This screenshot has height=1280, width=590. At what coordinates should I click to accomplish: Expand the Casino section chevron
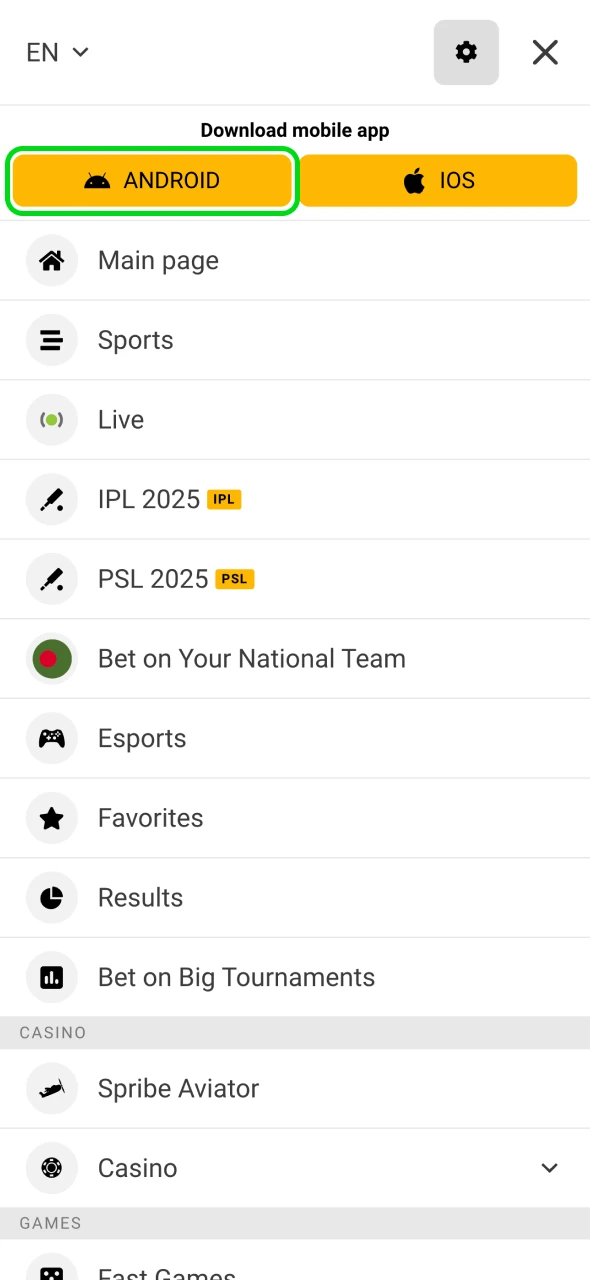pyautogui.click(x=548, y=1168)
